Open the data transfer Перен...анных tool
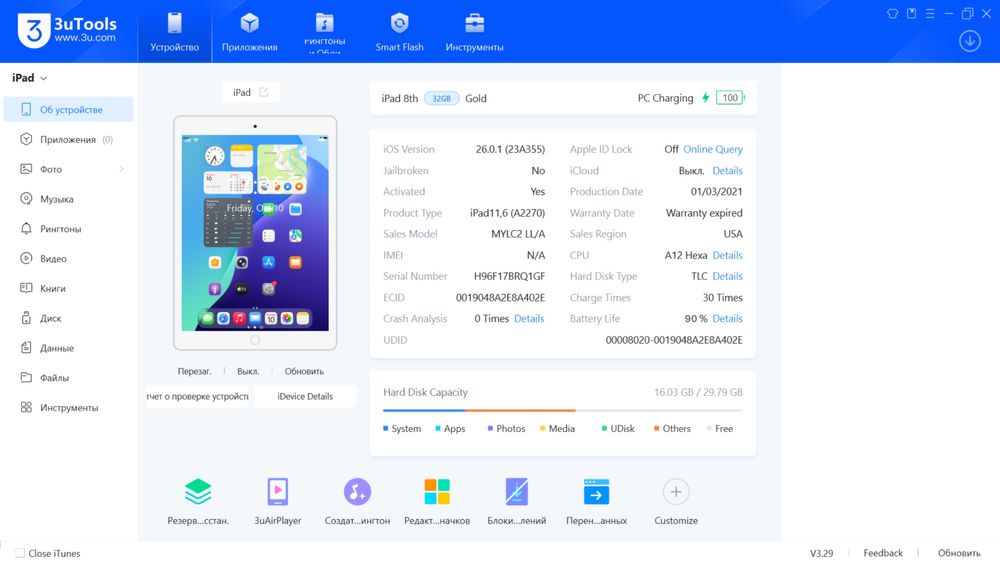Screen dimensions: 1000x565 (x=596, y=492)
